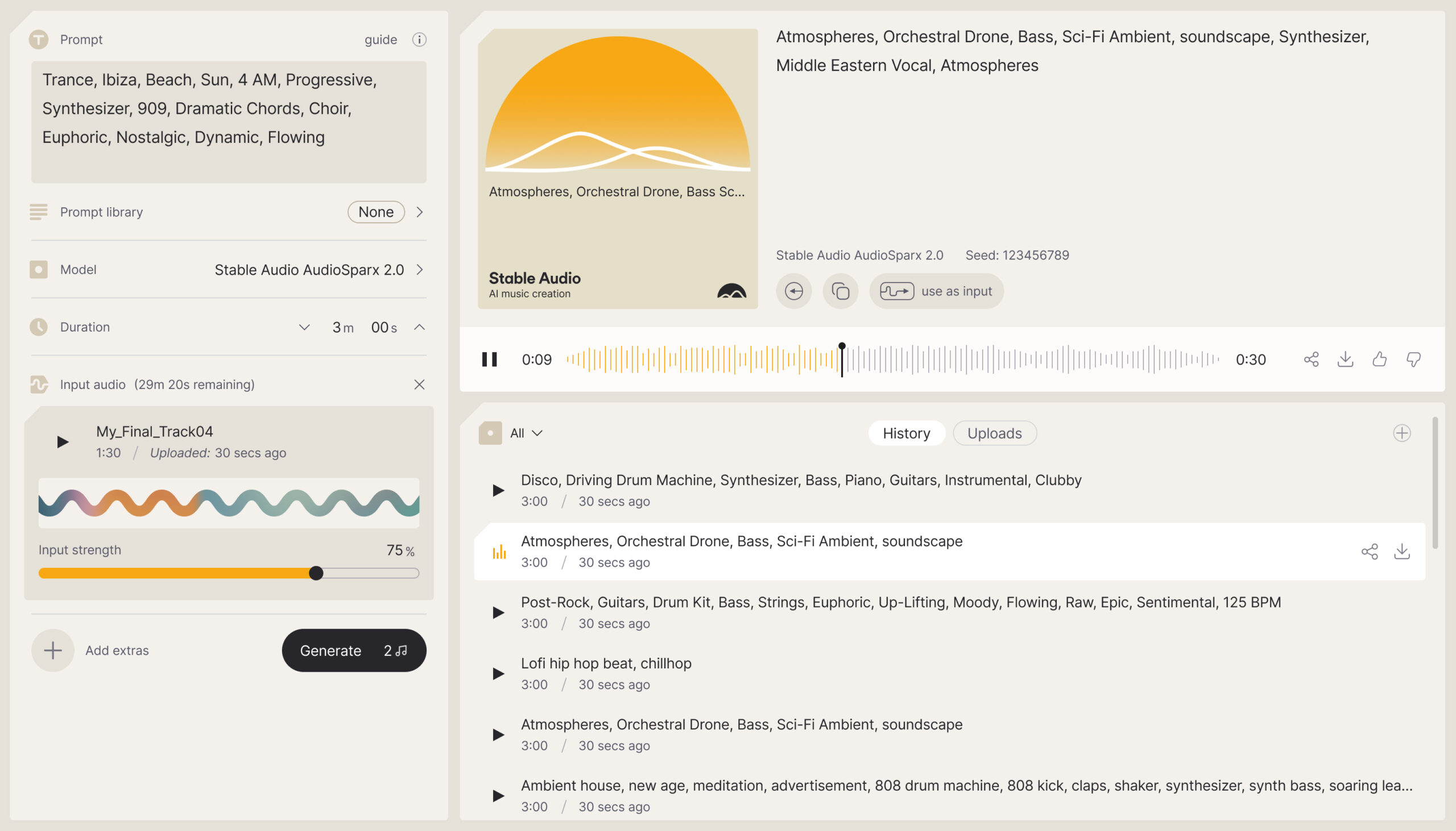Image resolution: width=1456 pixels, height=831 pixels.
Task: Add a new item with the plus icon above History
Action: point(1403,433)
